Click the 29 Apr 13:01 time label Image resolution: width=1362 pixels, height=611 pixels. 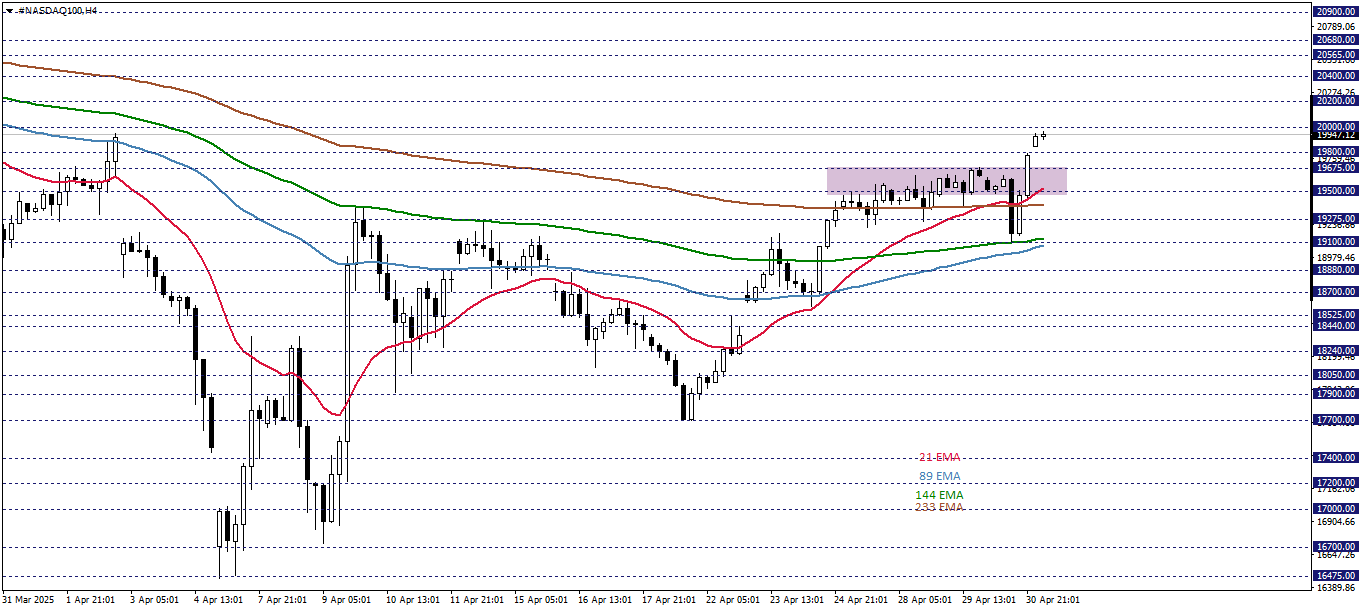point(988,600)
